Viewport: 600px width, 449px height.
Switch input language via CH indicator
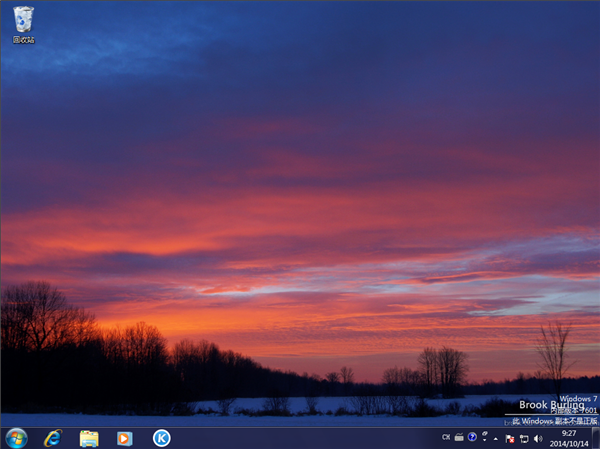[446, 437]
